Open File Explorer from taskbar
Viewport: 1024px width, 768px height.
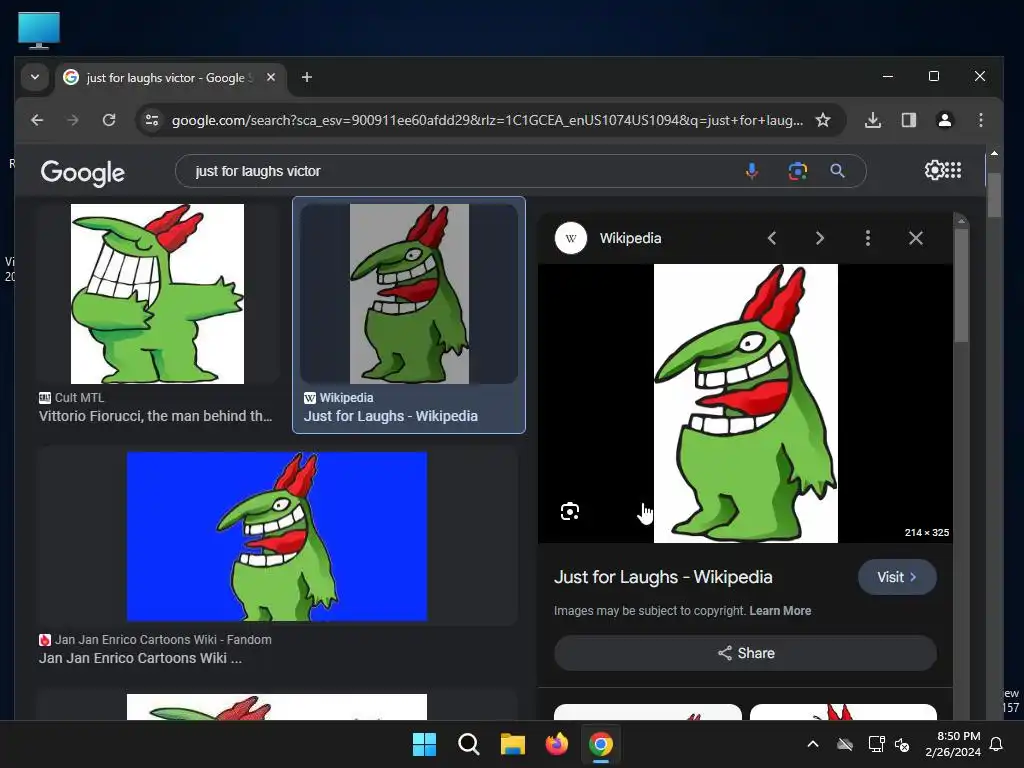coord(513,744)
